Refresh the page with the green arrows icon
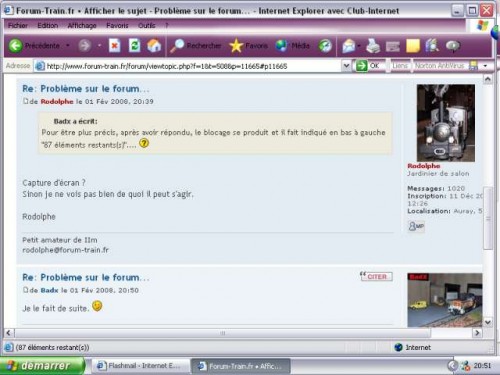Image resolution: width=500 pixels, height=375 pixels. tap(134, 46)
